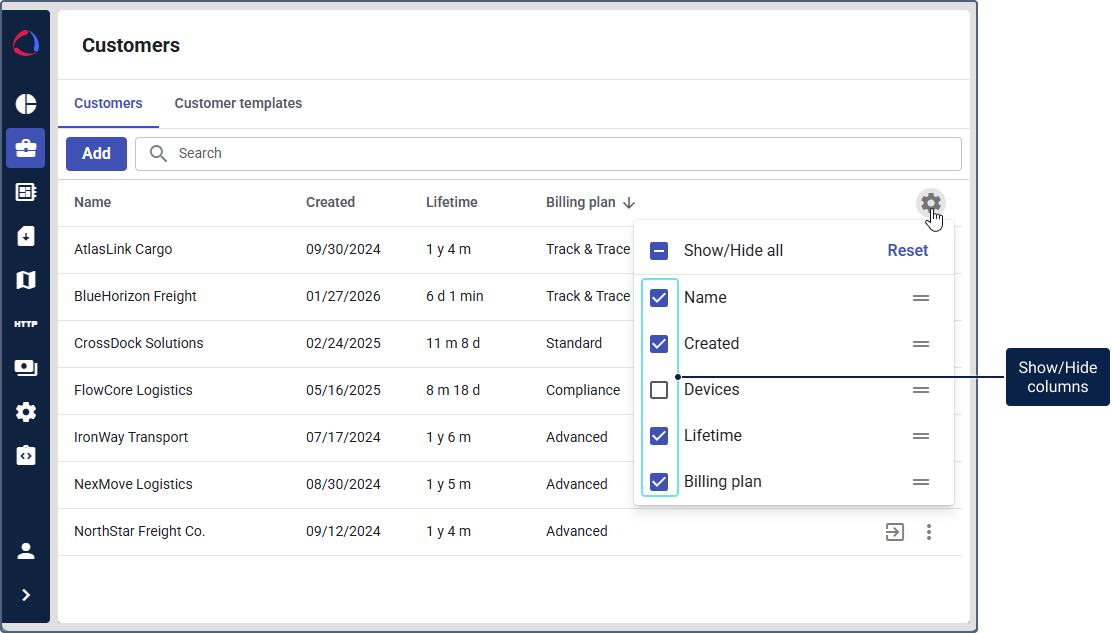Screen dimensions: 1112x633
Task: Click the briefcase Customers icon in sidebar
Action: tap(26, 148)
